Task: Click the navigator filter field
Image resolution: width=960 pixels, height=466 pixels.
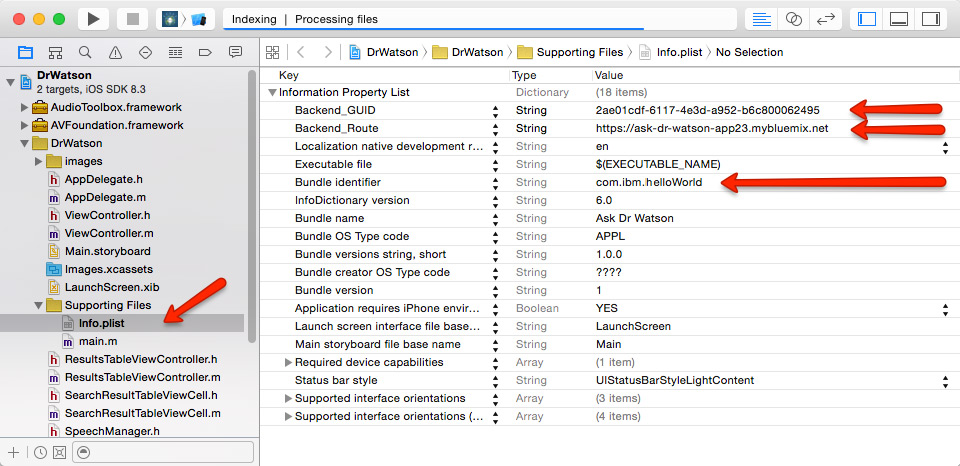Action: 163,453
